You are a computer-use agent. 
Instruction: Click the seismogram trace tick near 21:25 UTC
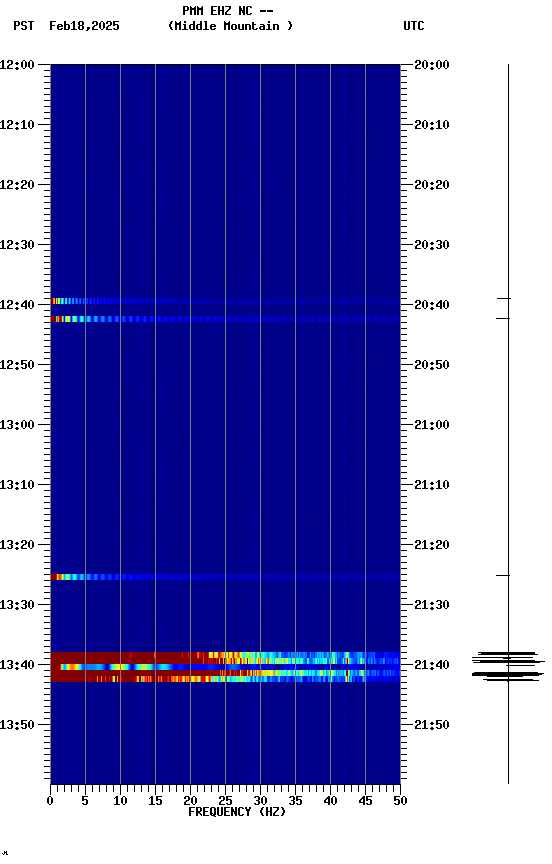pyautogui.click(x=503, y=576)
